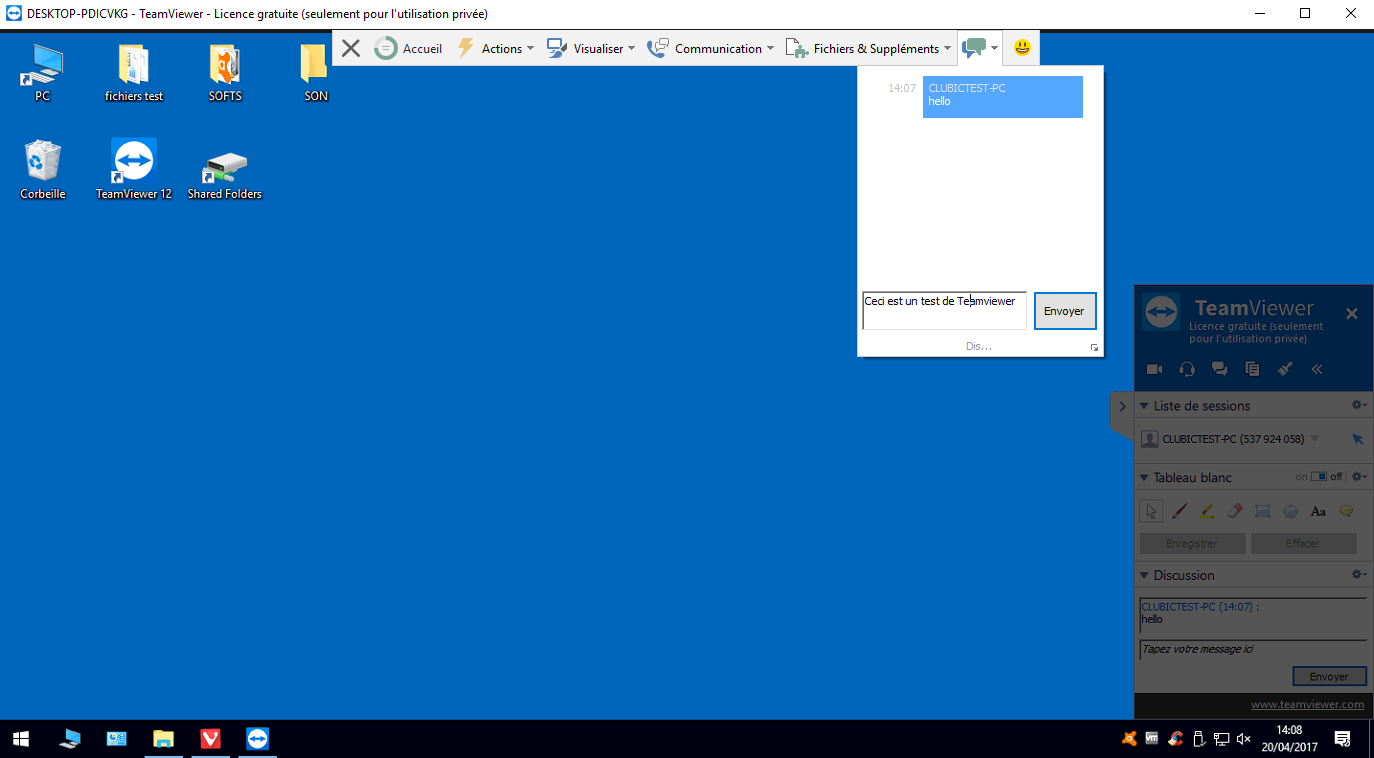
Task: Click the CLUBICTEST-PC hello message bubble
Action: coord(1003,97)
